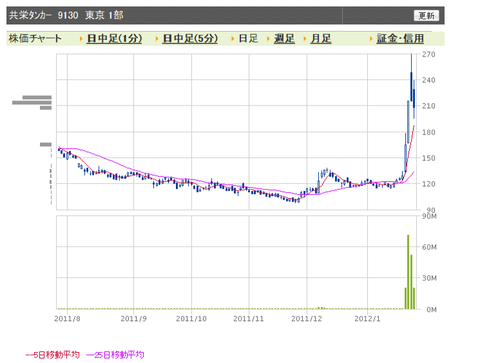Open the 日中足(5分) intraday chart link

(x=190, y=39)
